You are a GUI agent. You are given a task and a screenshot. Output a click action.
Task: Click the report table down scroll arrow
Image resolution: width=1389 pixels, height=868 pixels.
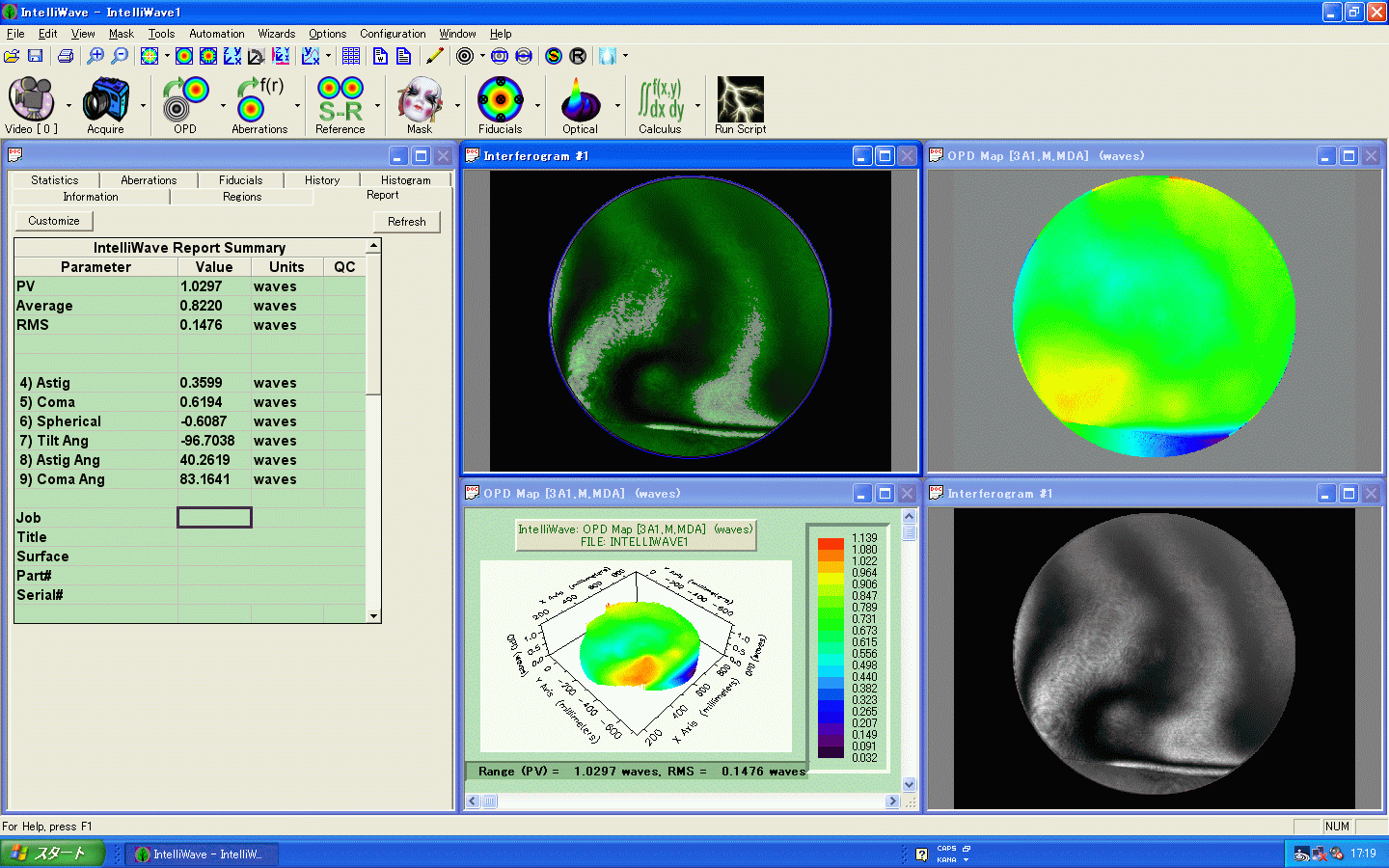coord(373,615)
